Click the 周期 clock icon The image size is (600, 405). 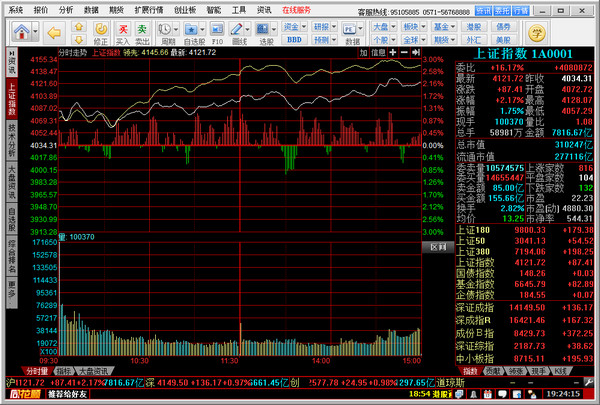165,29
